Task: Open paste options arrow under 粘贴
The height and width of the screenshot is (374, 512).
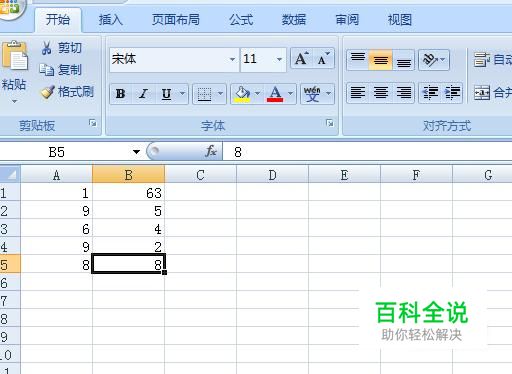Action: pyautogui.click(x=14, y=101)
